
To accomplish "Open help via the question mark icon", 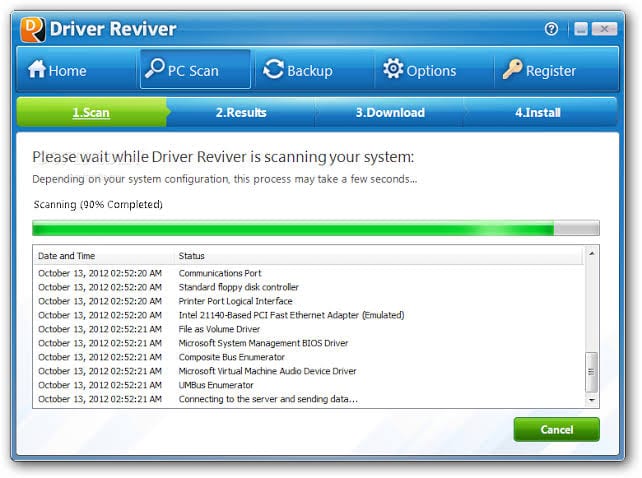I will 551,29.
